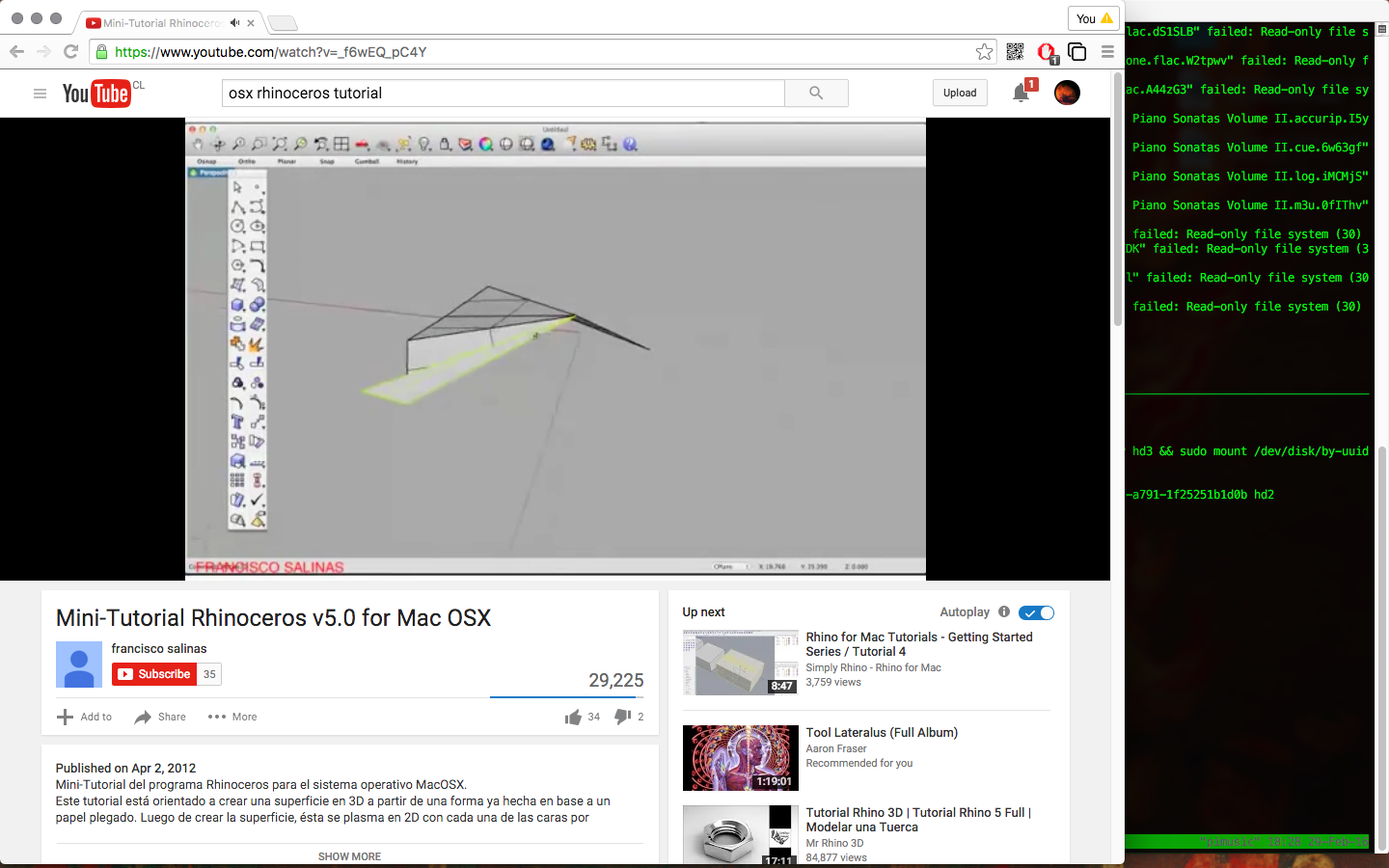This screenshot has height=868, width=1389.
Task: Click the Rhino for Mac Tutorials thumbnail
Action: [741, 663]
